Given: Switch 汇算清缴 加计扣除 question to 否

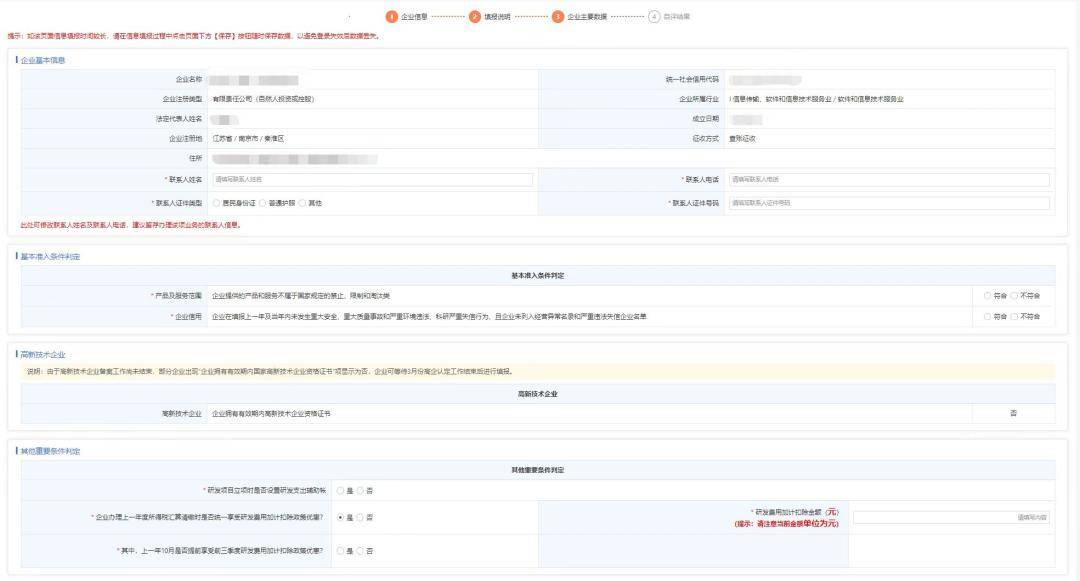Looking at the screenshot, I should [x=361, y=517].
